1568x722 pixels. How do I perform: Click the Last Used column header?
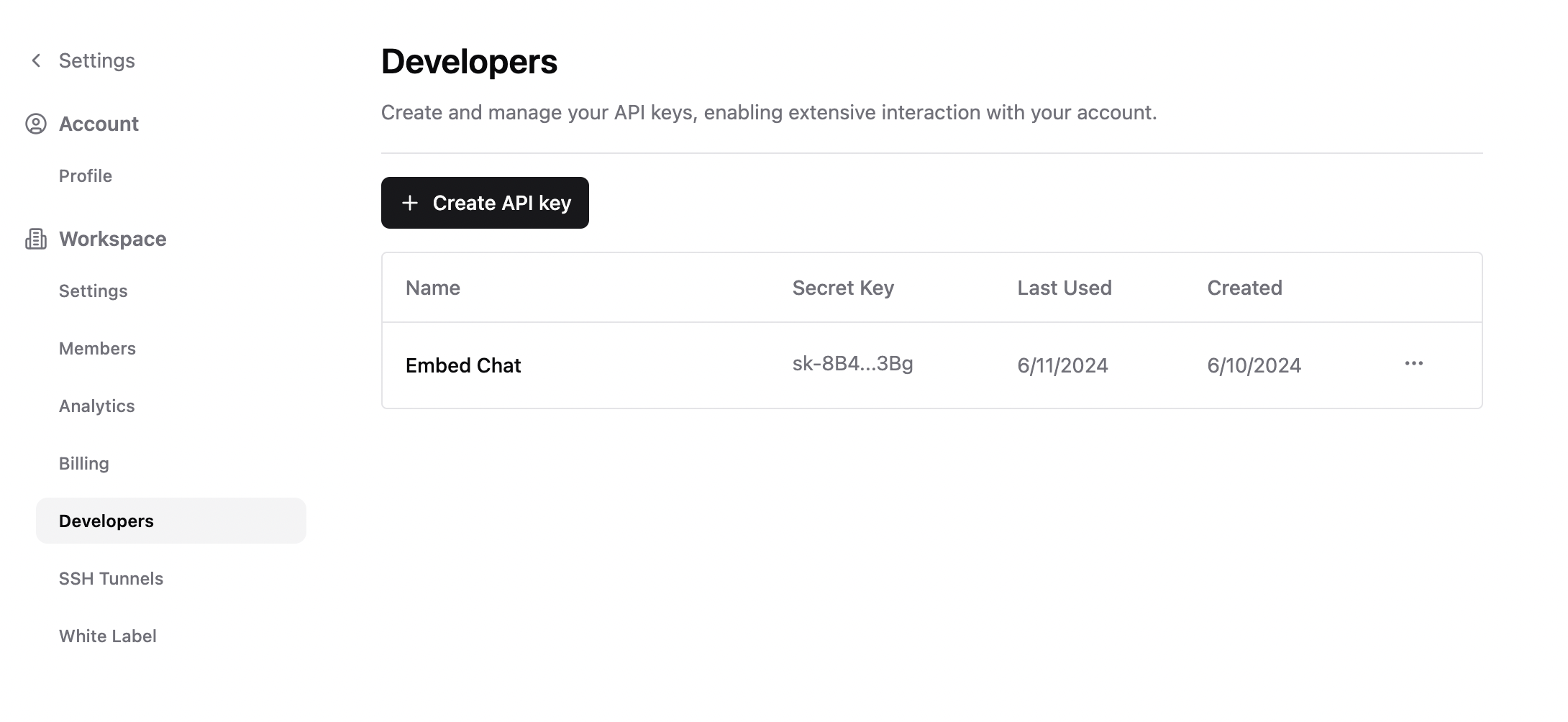pos(1064,288)
